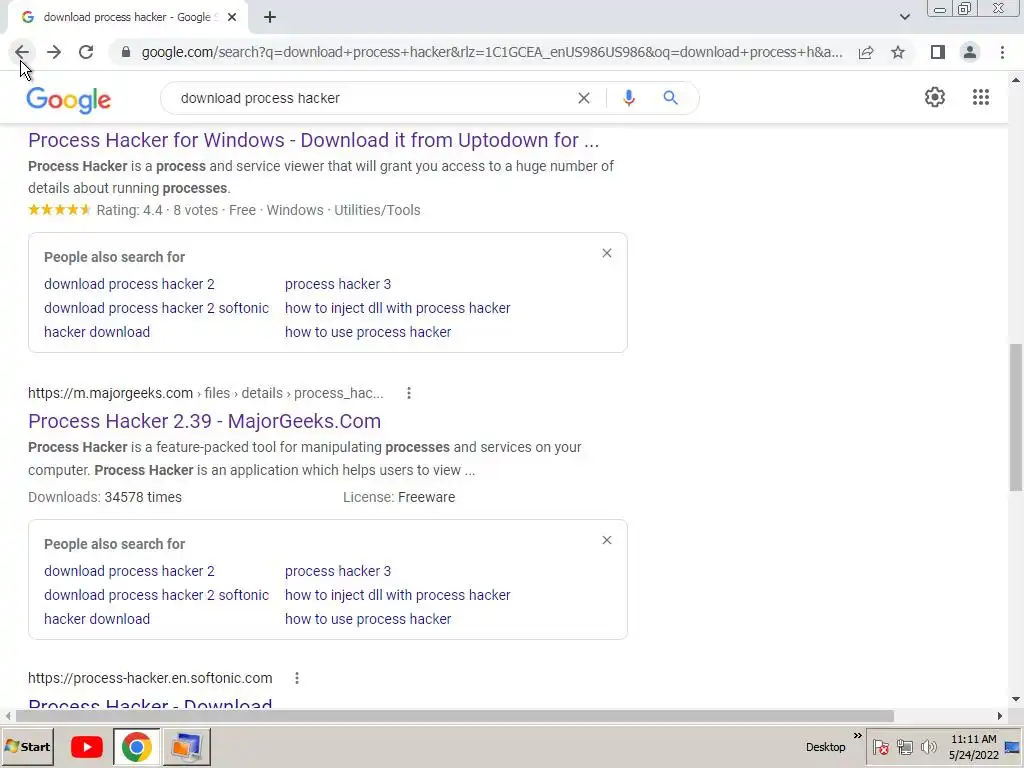Click the Chrome taskbar button
The image size is (1024, 768).
pos(136,746)
